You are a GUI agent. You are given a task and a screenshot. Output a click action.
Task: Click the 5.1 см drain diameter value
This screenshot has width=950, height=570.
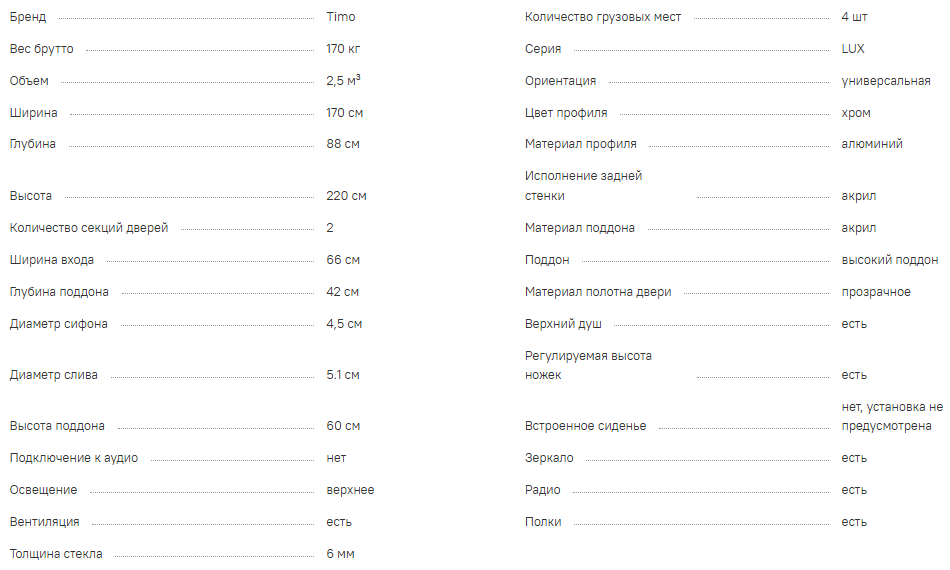(x=342, y=375)
